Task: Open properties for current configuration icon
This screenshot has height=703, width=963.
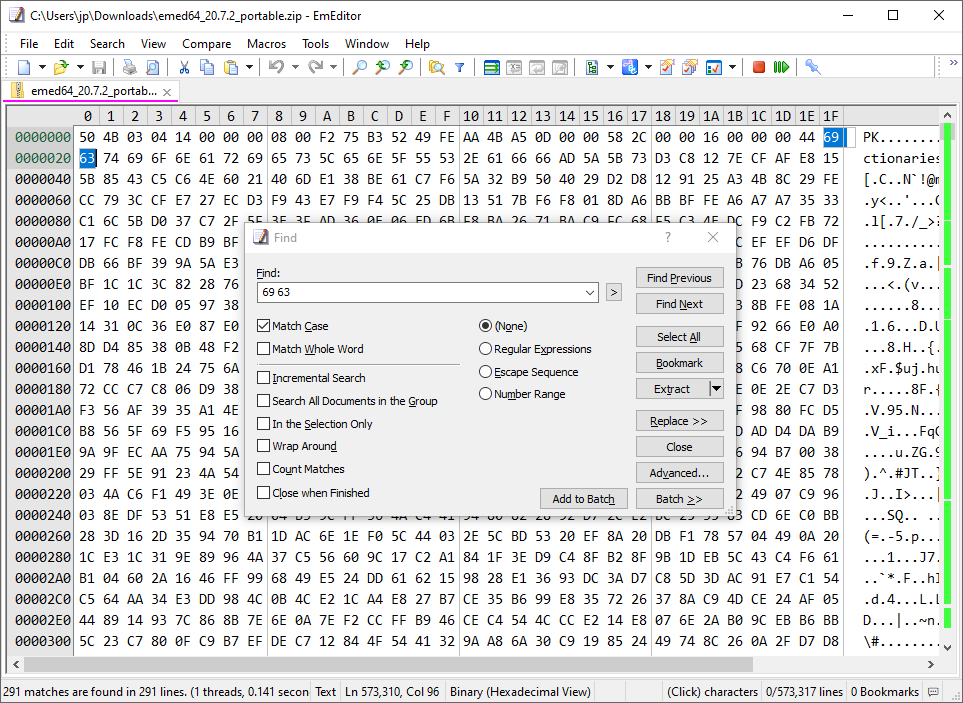Action: pyautogui.click(x=667, y=67)
